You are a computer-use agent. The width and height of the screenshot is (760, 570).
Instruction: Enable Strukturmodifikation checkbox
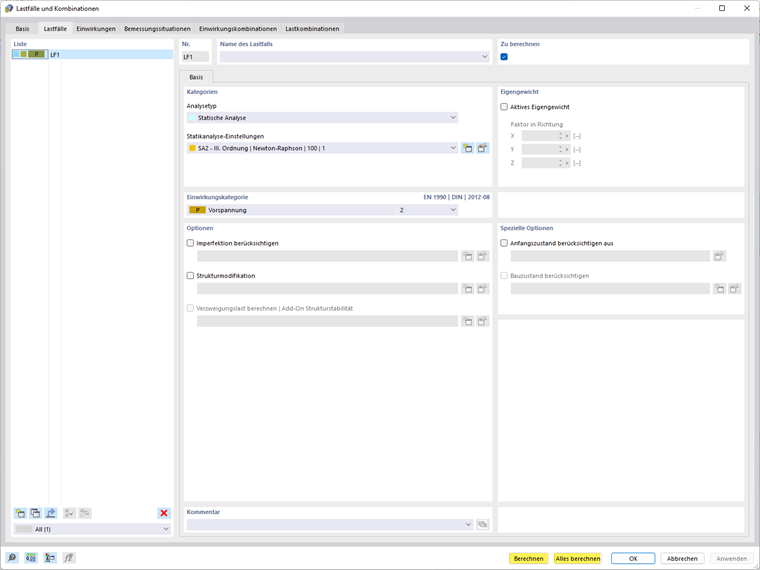point(190,276)
